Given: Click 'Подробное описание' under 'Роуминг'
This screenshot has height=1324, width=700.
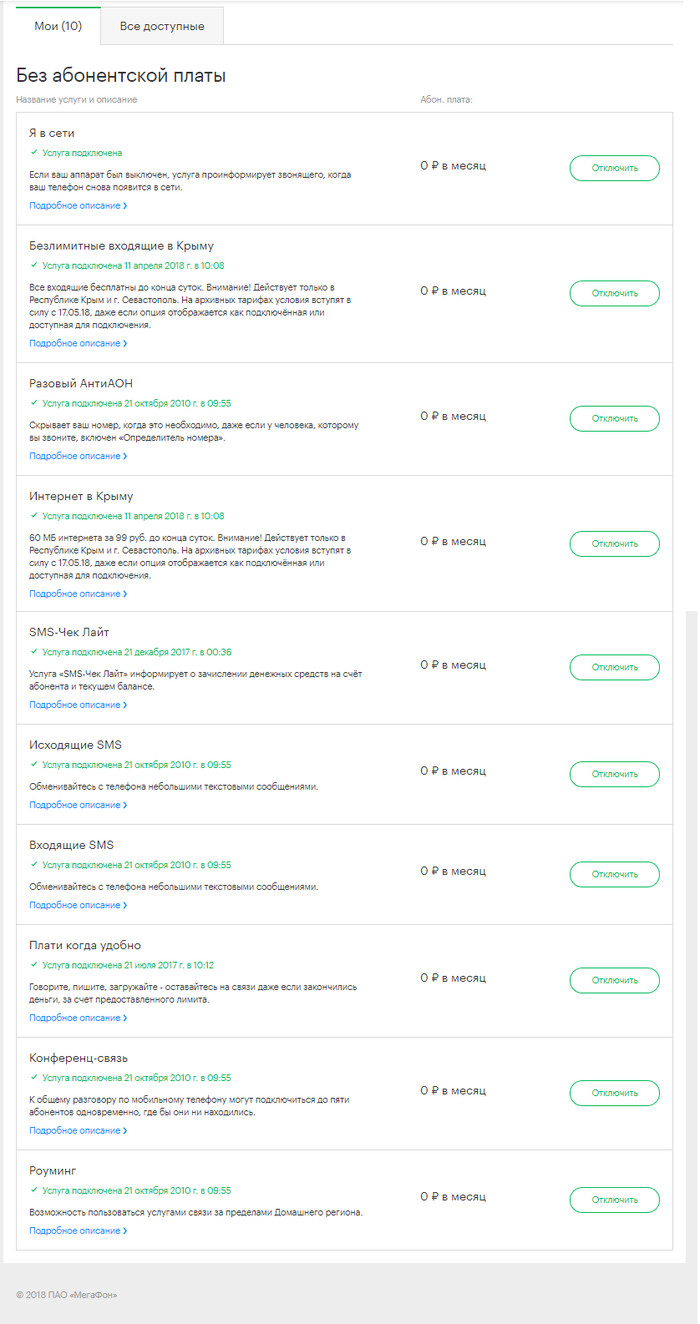Looking at the screenshot, I should [x=78, y=1231].
